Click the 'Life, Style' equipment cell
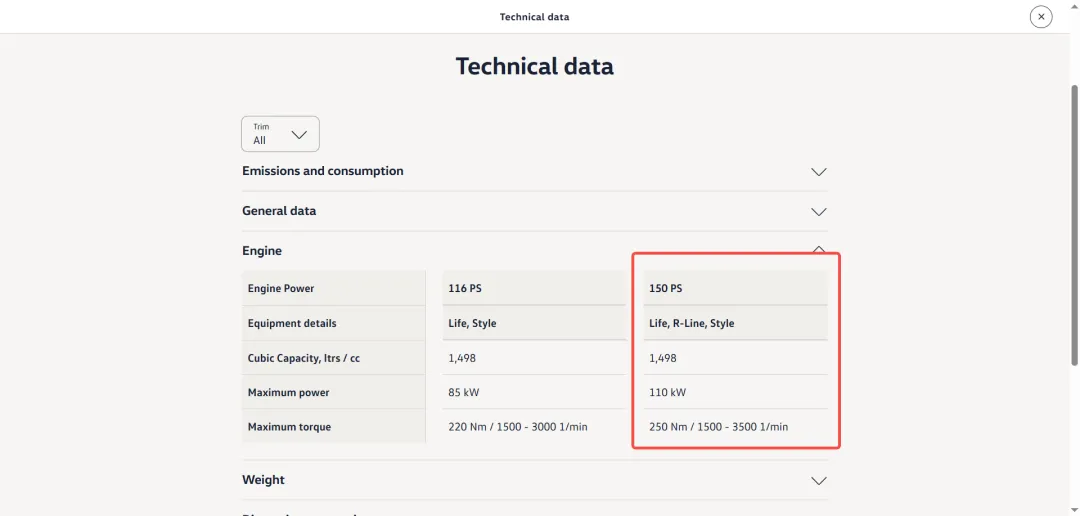 pos(534,323)
